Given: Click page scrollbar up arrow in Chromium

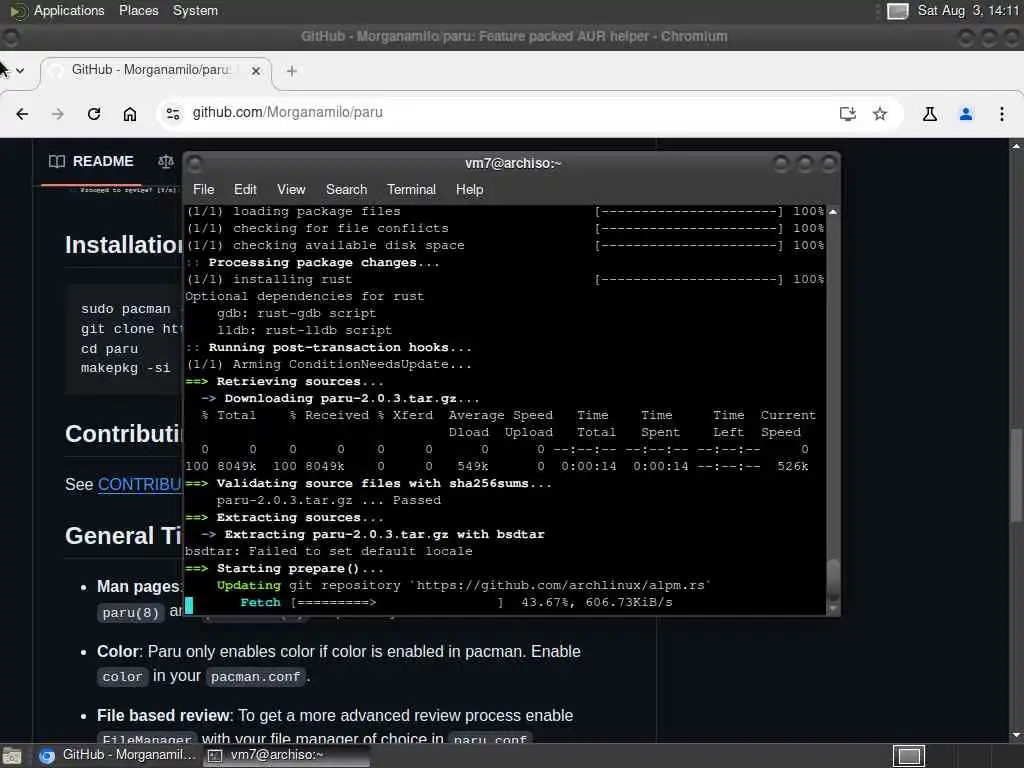Looking at the screenshot, I should (1016, 146).
